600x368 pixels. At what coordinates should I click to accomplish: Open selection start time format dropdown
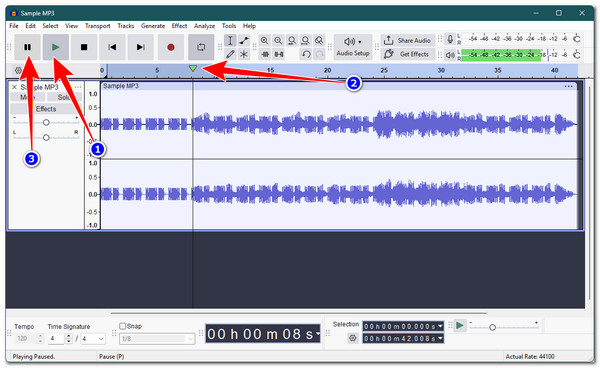pyautogui.click(x=440, y=326)
